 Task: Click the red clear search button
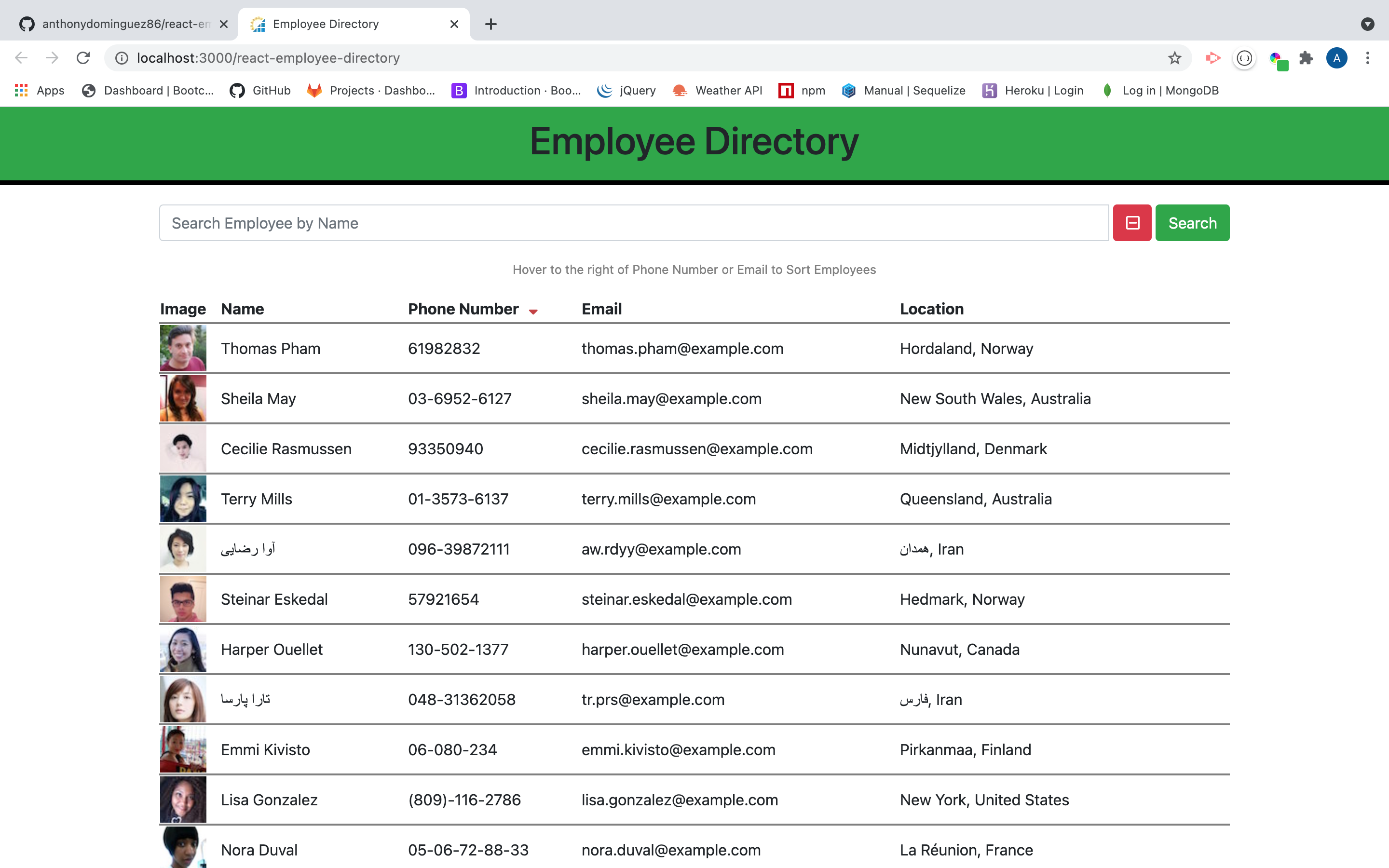(1132, 223)
